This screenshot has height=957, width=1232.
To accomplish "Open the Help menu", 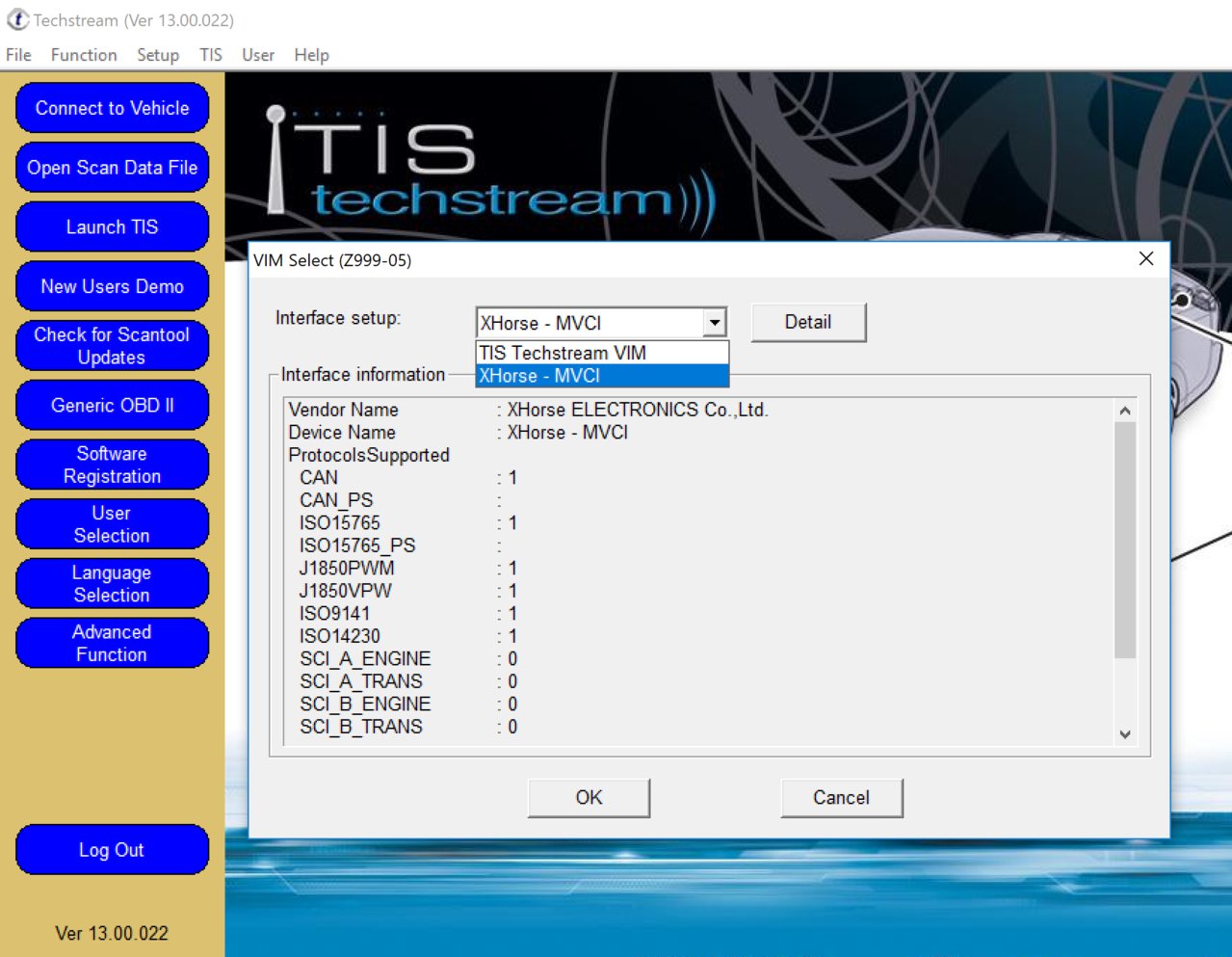I will click(311, 55).
